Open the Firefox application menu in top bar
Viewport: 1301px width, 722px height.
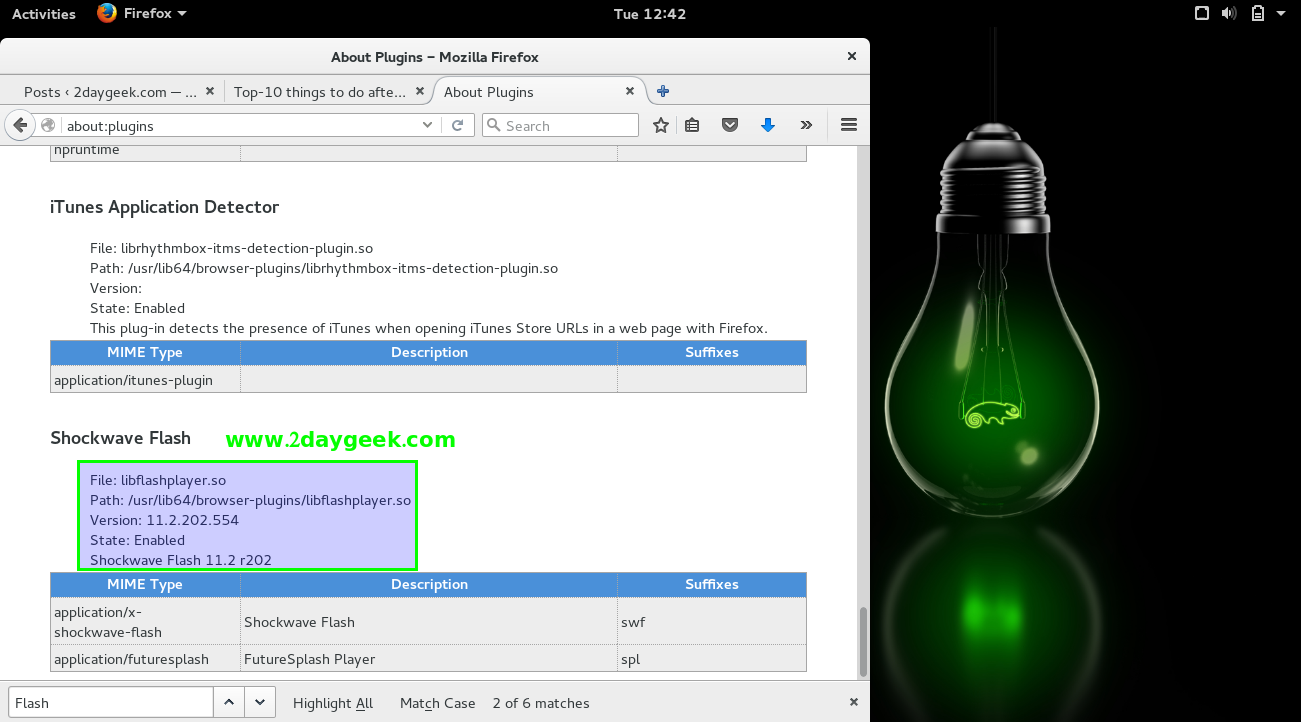coord(142,14)
